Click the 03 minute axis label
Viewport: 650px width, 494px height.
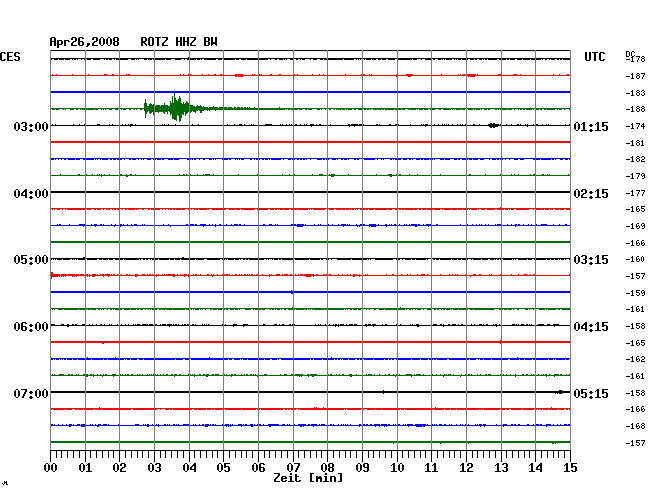pyautogui.click(x=154, y=468)
